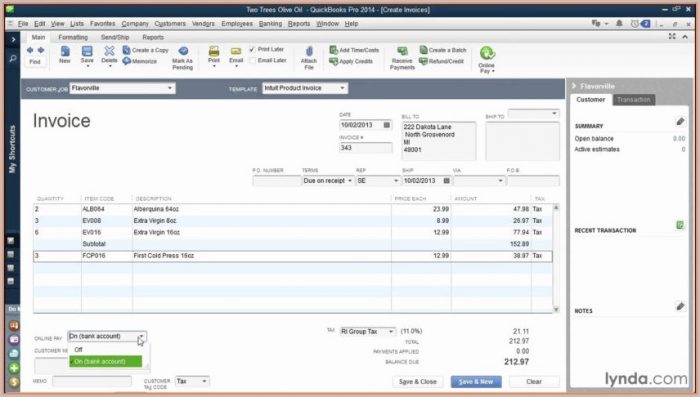This screenshot has height=397, width=700.
Task: Open the date calendar picker icon
Action: tap(387, 125)
